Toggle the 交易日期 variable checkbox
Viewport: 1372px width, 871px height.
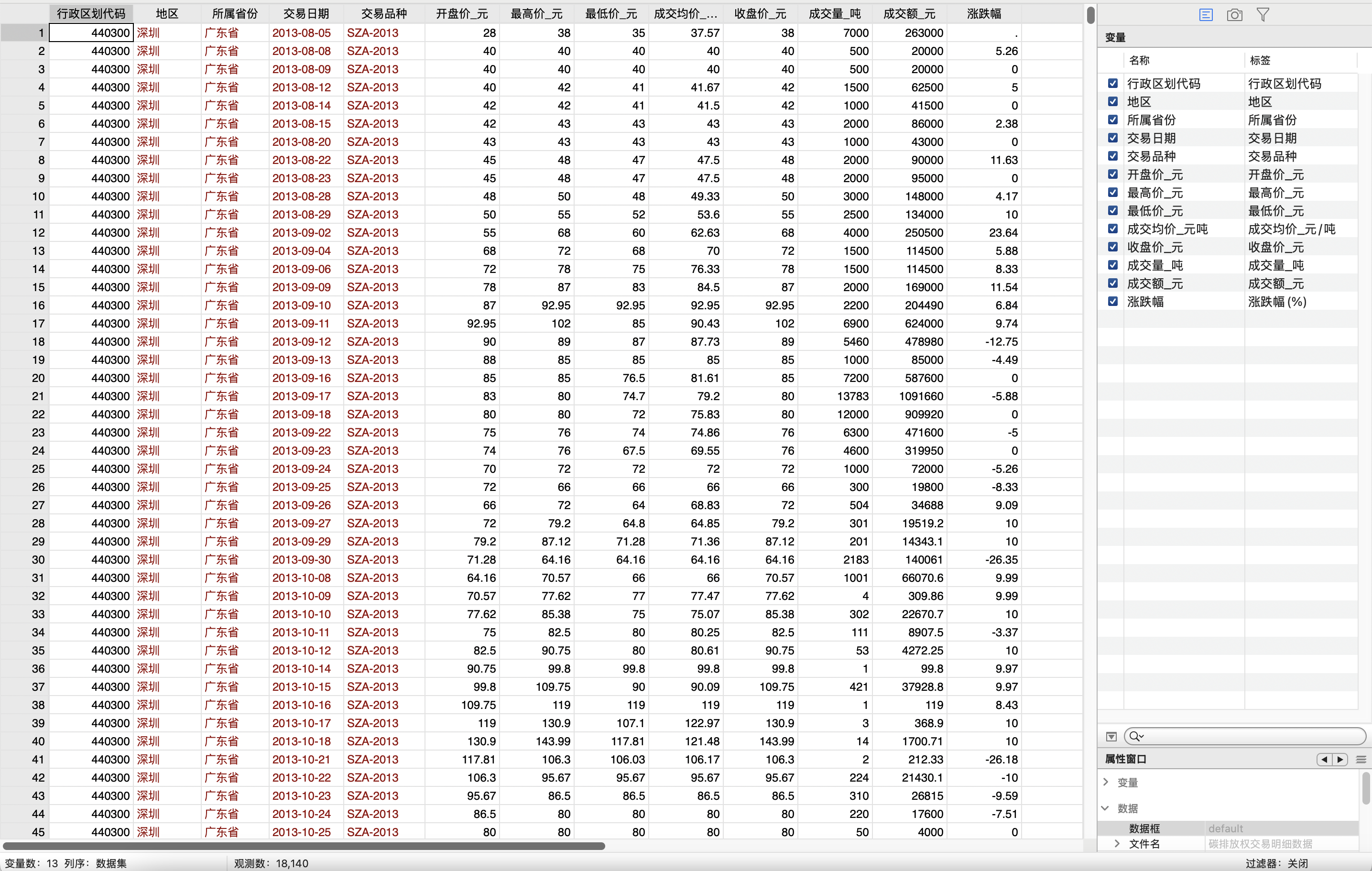pos(1113,138)
